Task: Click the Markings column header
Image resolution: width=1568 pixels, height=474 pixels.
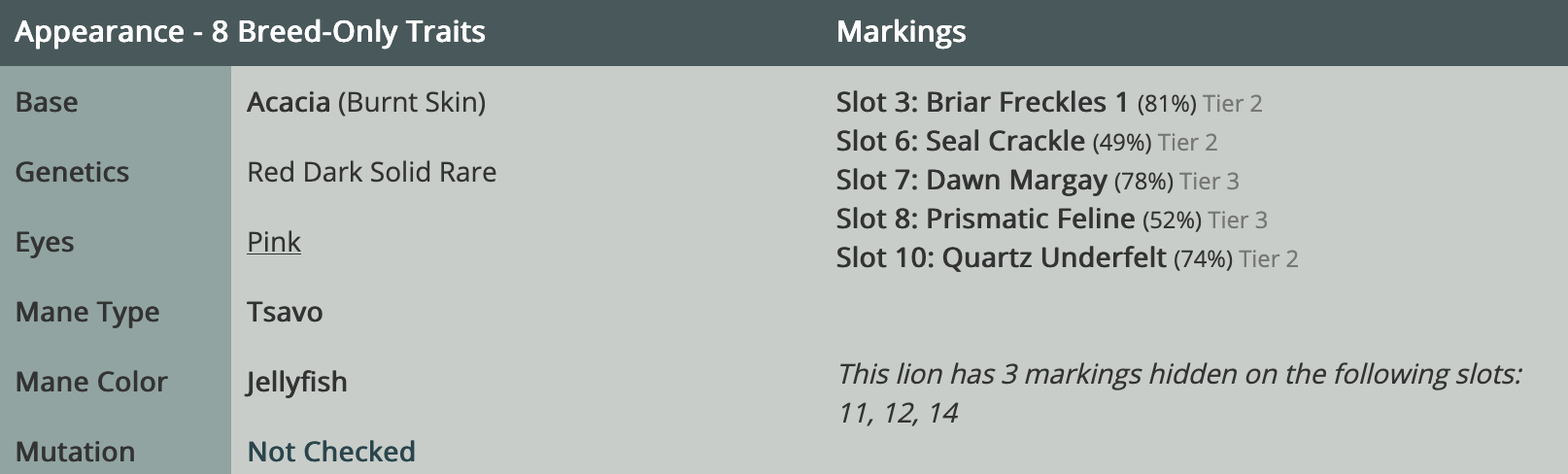Action: click(902, 32)
